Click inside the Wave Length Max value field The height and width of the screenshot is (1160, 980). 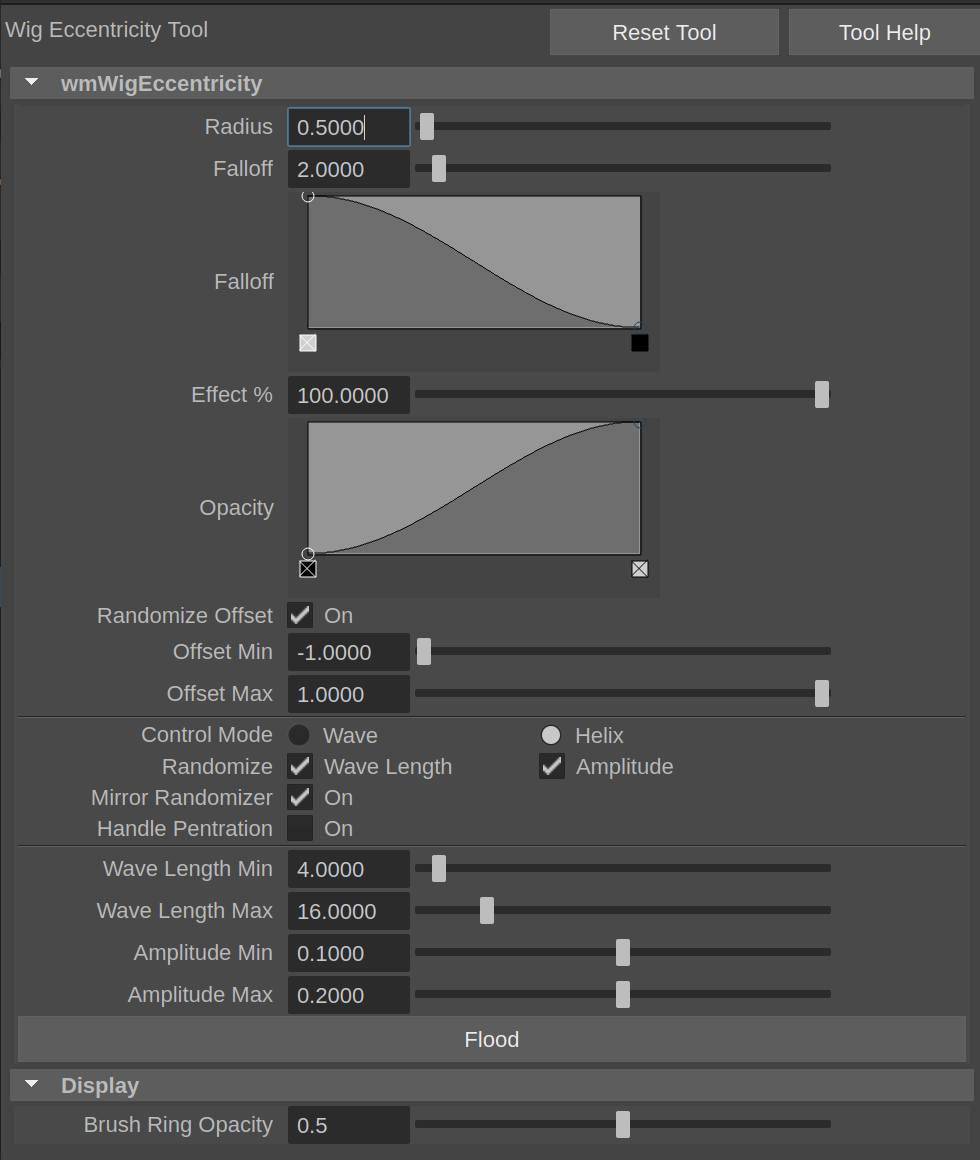348,911
